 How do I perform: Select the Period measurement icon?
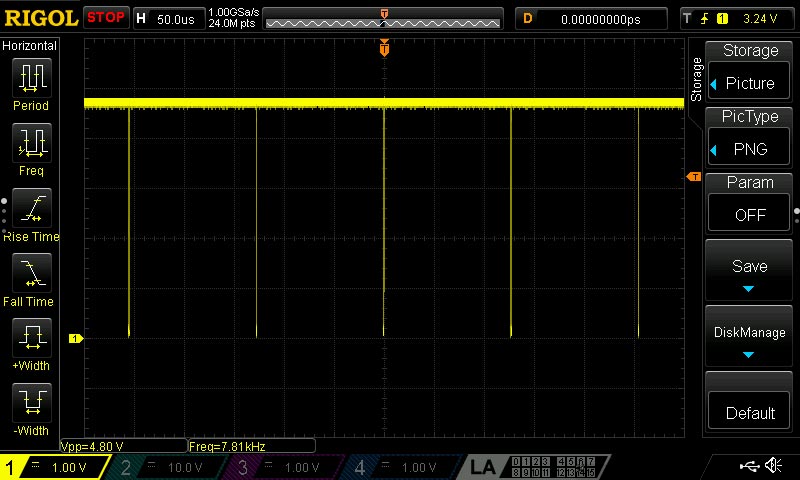32,78
